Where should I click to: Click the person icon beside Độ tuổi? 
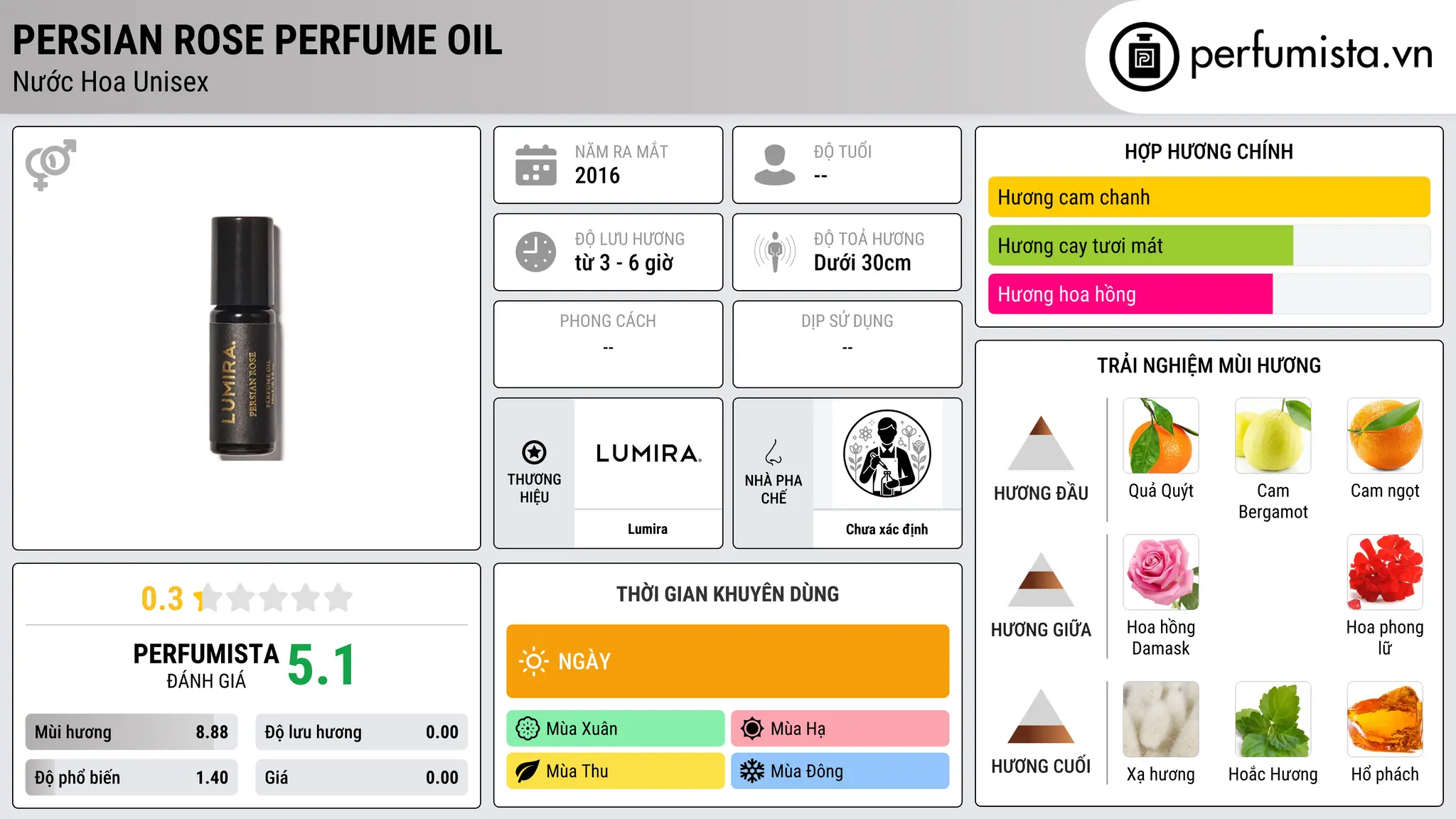pos(774,165)
